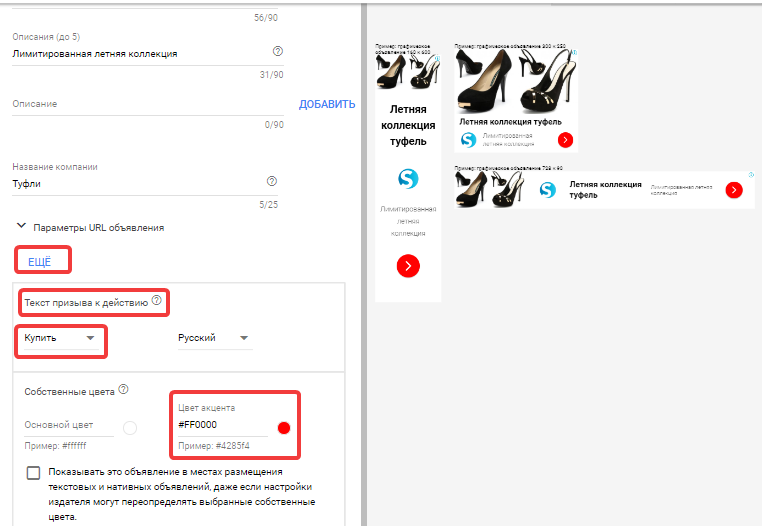Click the red accent color swatch

pos(284,428)
